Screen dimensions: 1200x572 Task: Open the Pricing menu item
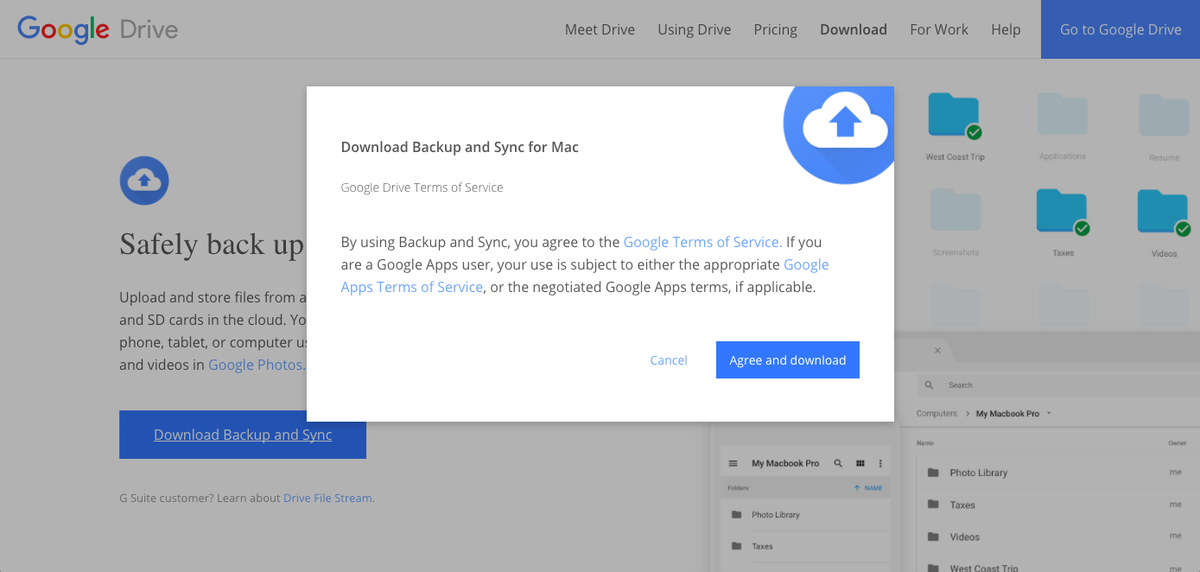775,29
